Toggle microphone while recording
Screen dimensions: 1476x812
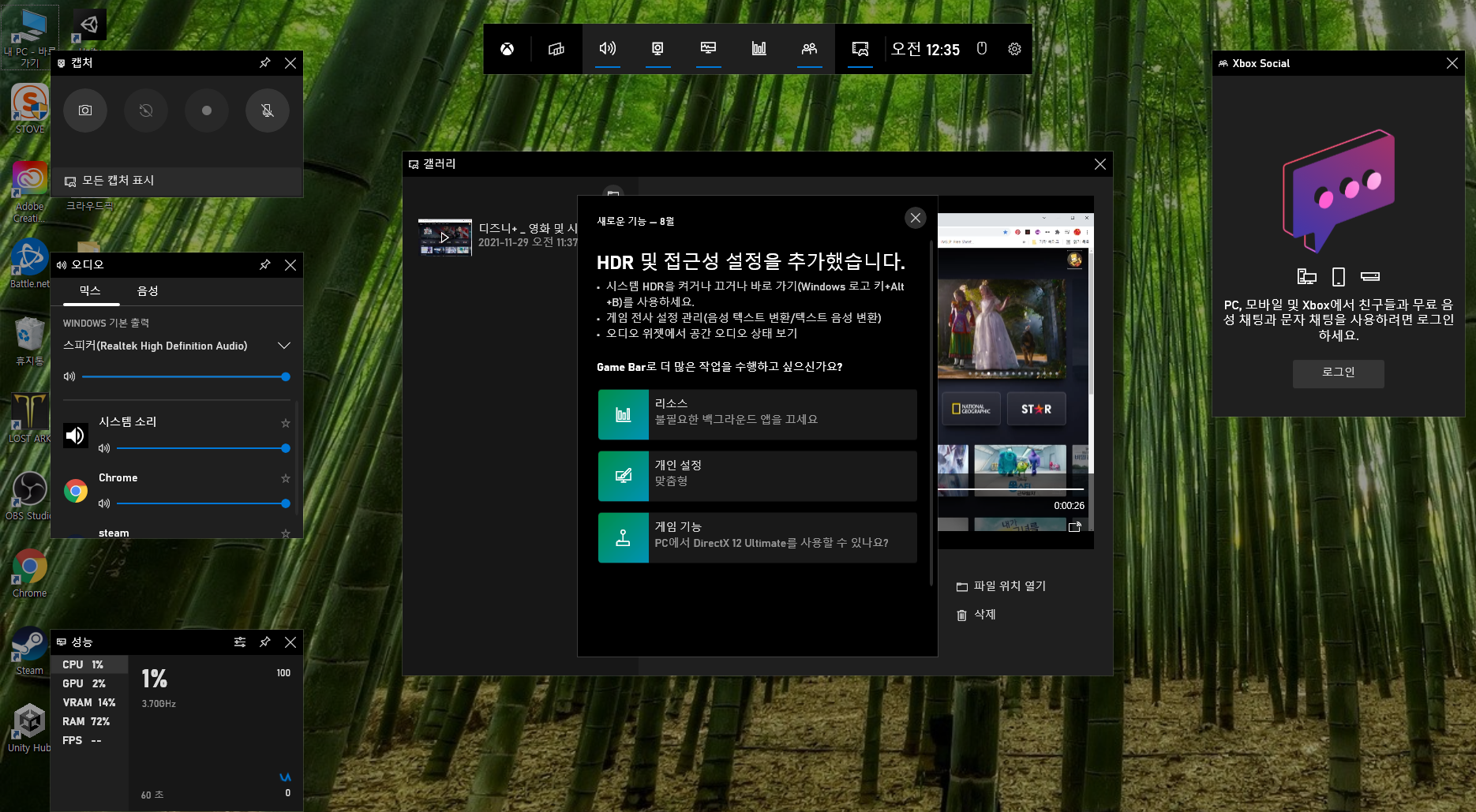tap(268, 110)
